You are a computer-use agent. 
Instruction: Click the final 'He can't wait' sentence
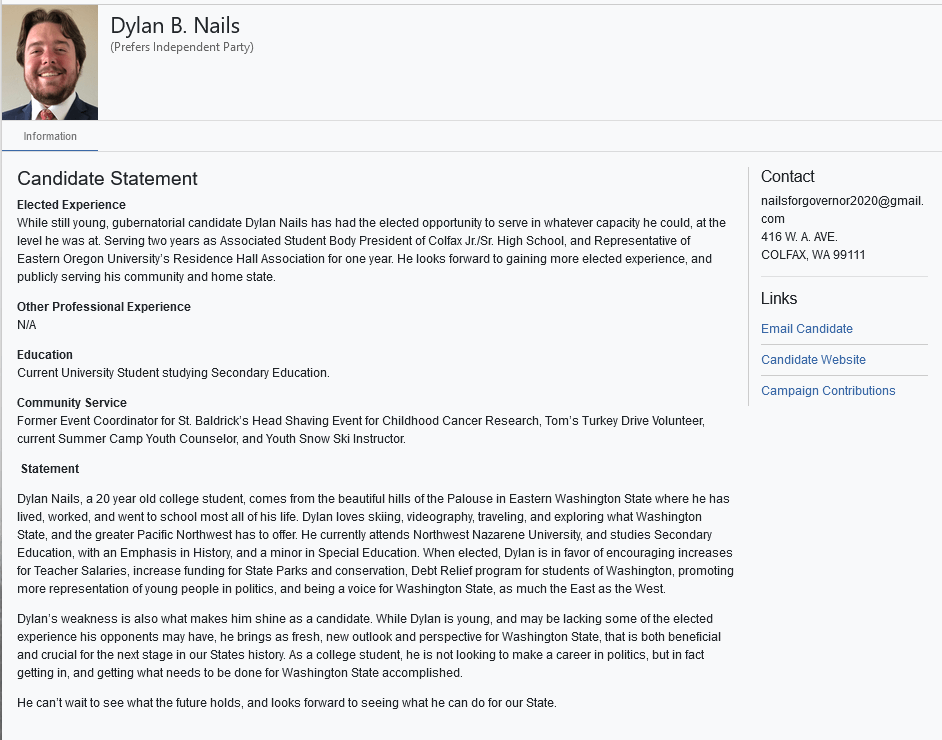(286, 703)
